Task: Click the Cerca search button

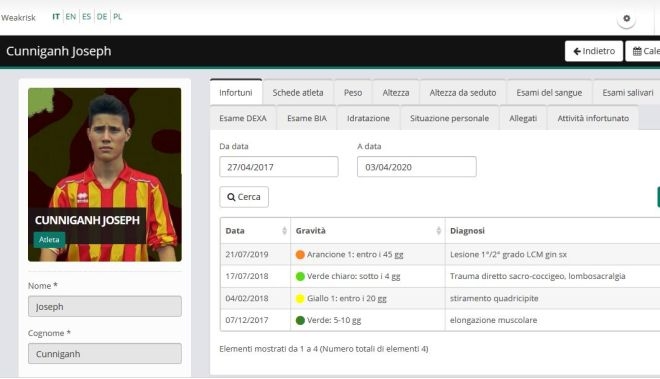Action: click(x=244, y=197)
